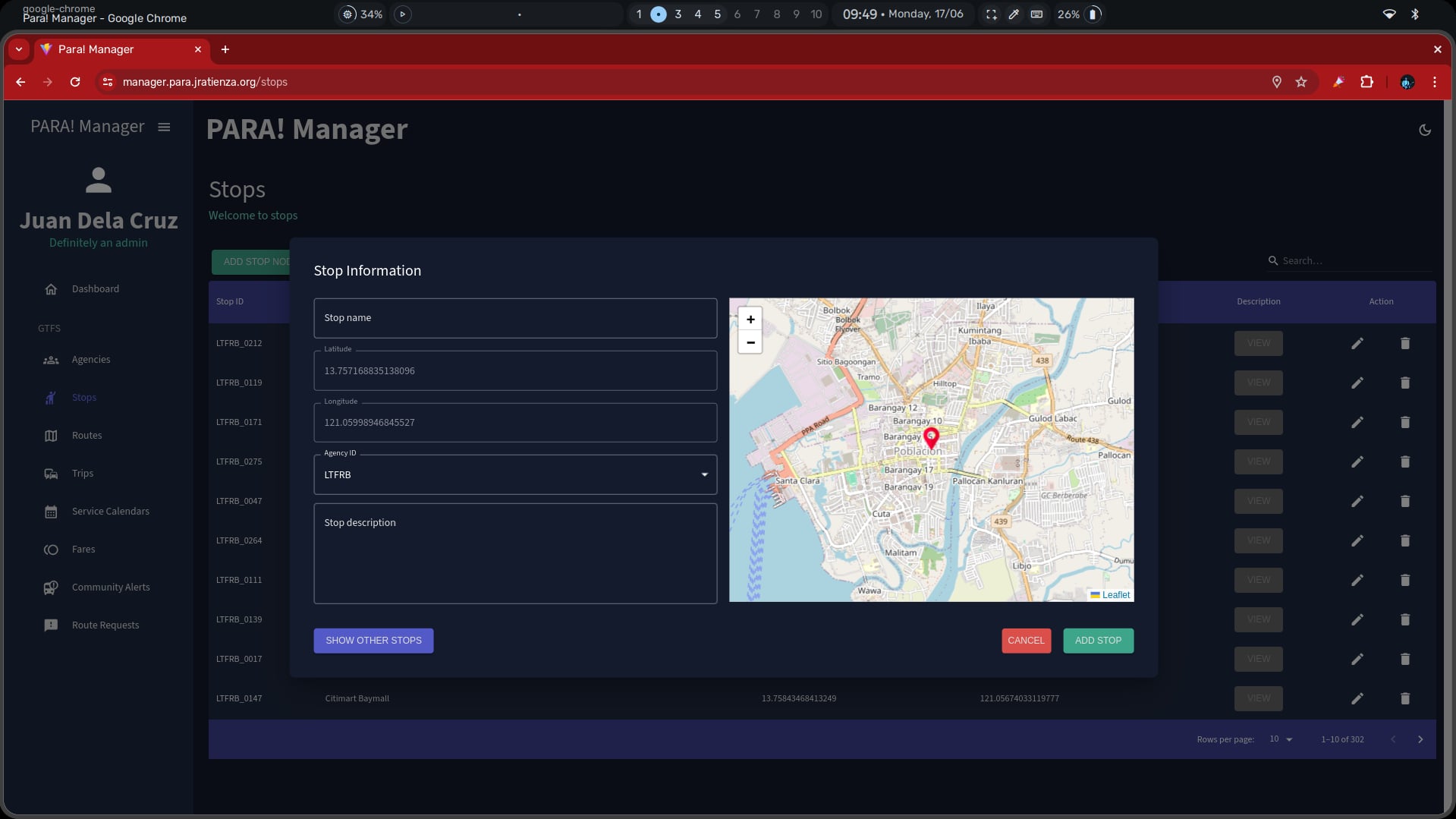Delete stop LTFRB_0171 with trash icon
Image resolution: width=1456 pixels, height=819 pixels.
coord(1404,423)
